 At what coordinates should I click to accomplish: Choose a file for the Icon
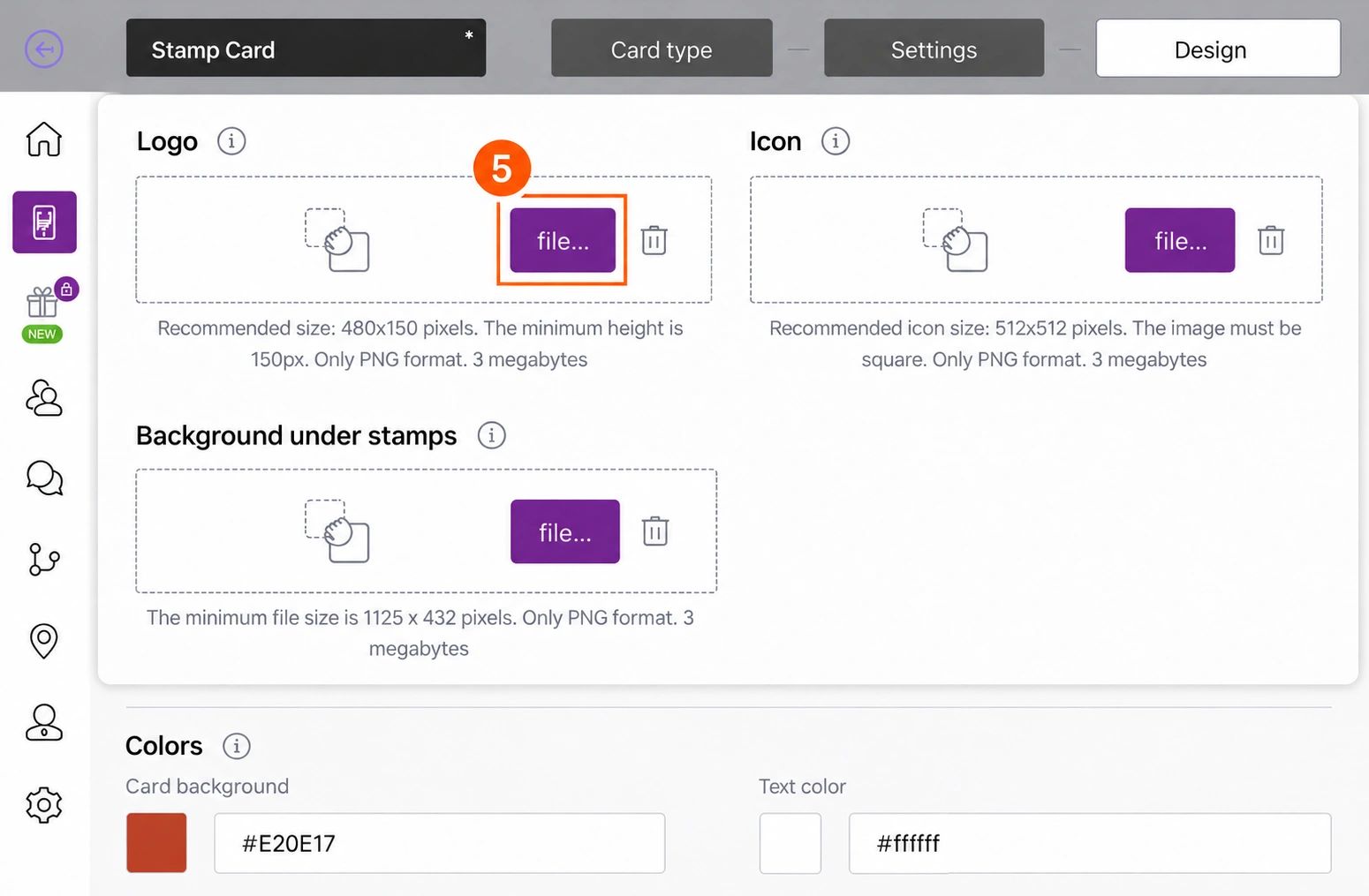[1180, 240]
